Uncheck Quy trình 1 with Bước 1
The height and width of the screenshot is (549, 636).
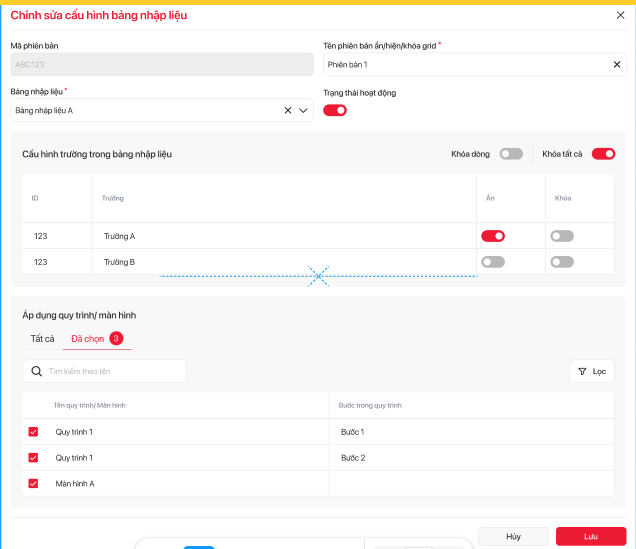click(33, 432)
